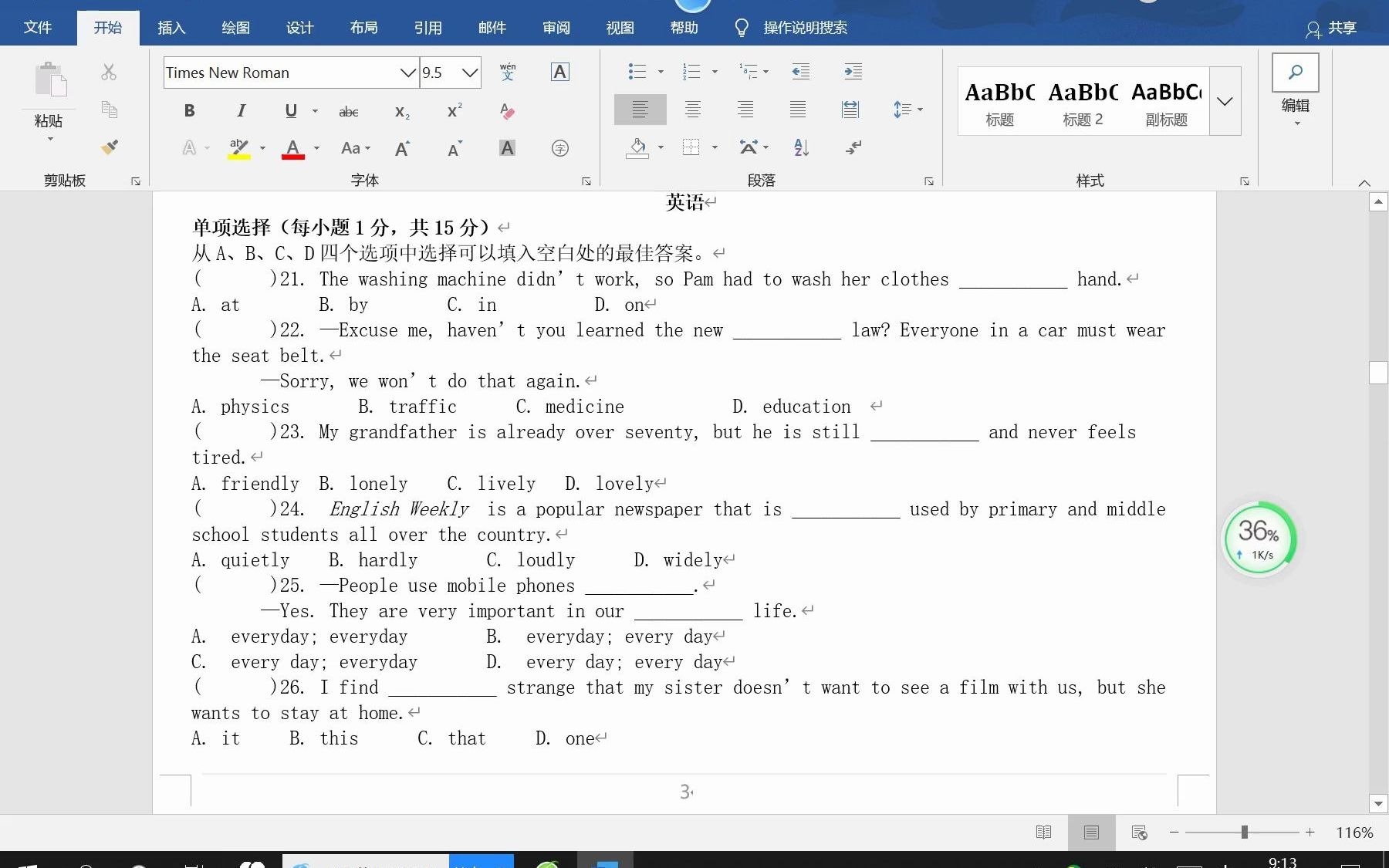Click the Paste clipboard icon
This screenshot has height=868, width=1389.
pos(50,80)
